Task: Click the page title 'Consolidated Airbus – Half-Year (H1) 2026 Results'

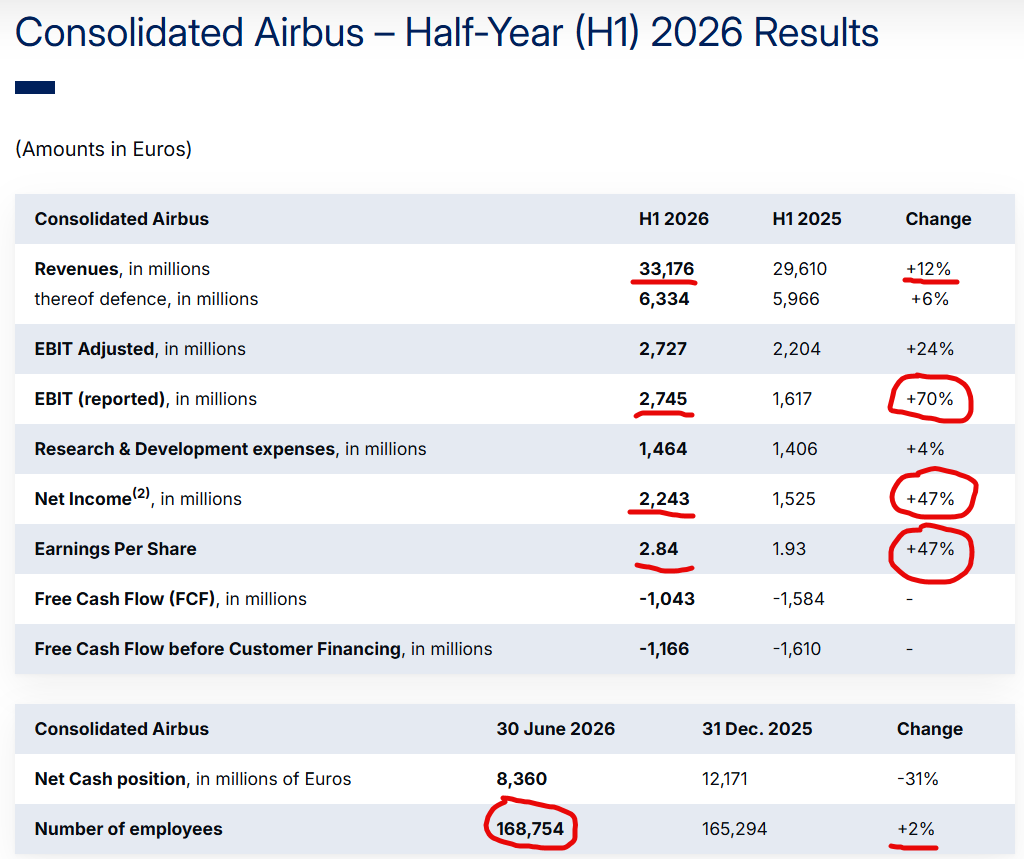Action: (x=447, y=33)
